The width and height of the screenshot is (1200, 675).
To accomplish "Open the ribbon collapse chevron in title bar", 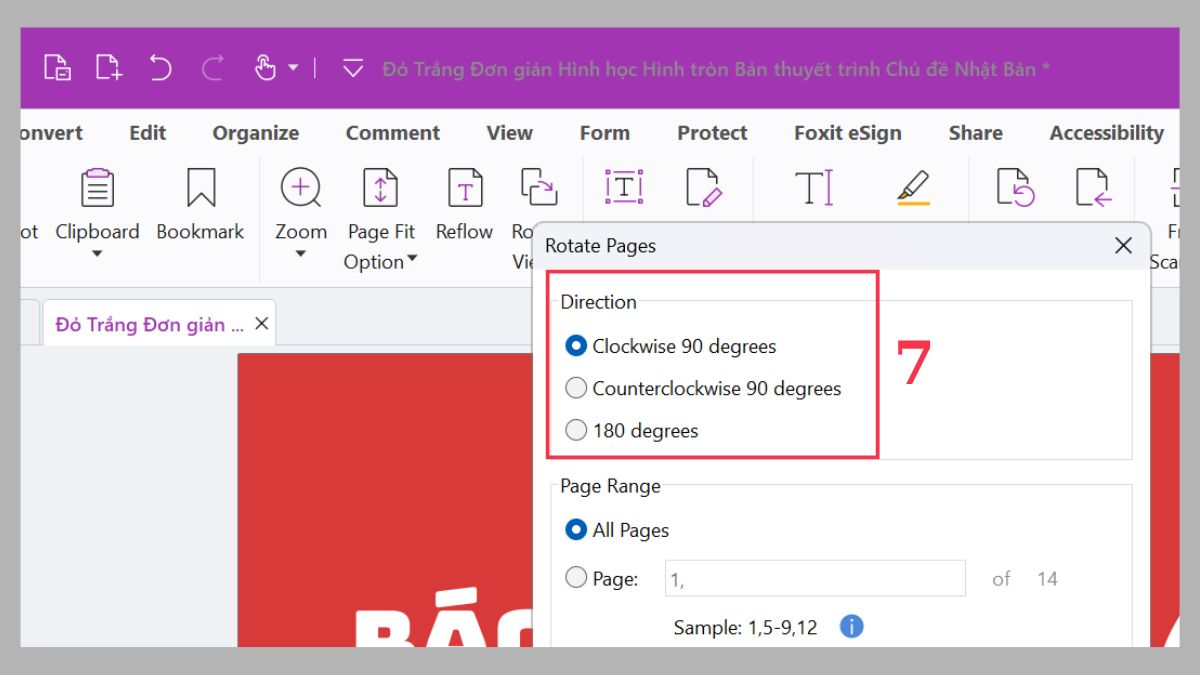I will pos(352,67).
